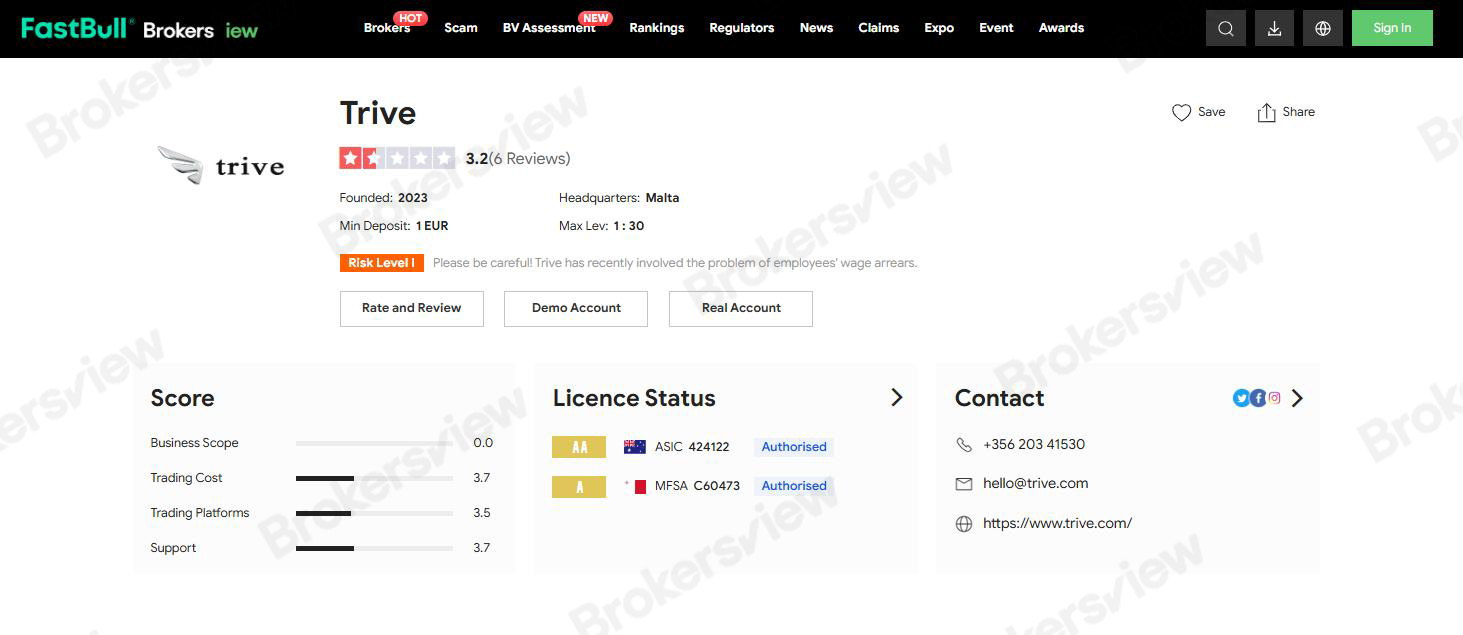Open the download icon in header
The height and width of the screenshot is (635, 1463).
[x=1274, y=28]
